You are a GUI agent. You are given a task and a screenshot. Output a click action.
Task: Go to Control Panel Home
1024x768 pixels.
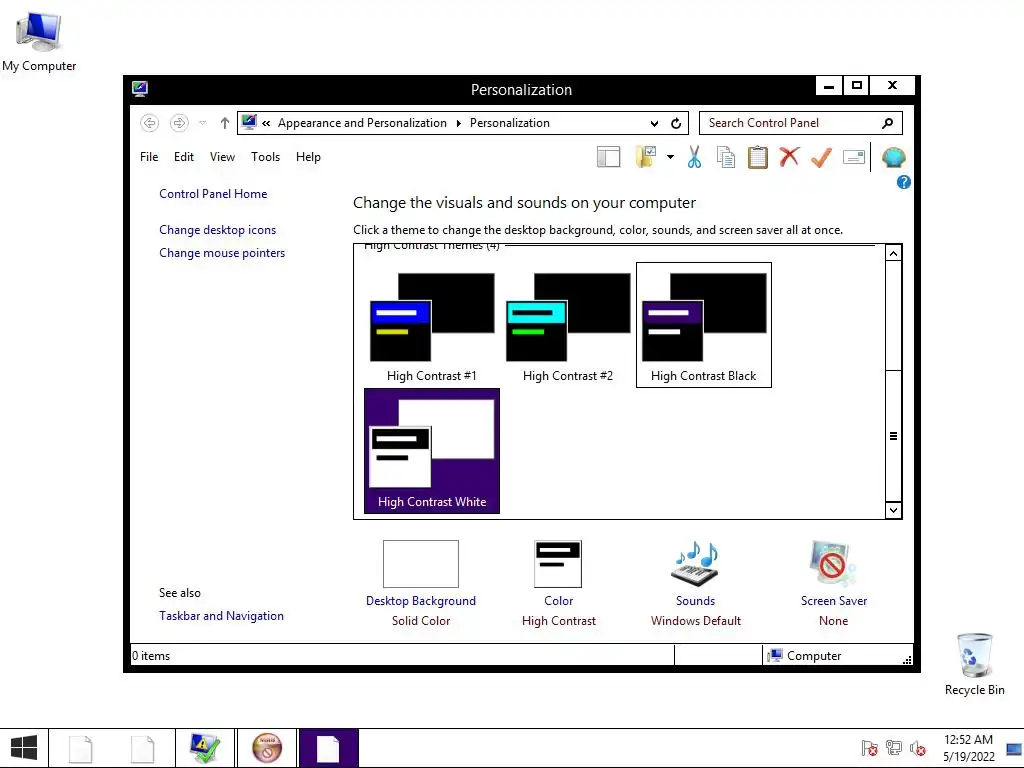(x=213, y=194)
